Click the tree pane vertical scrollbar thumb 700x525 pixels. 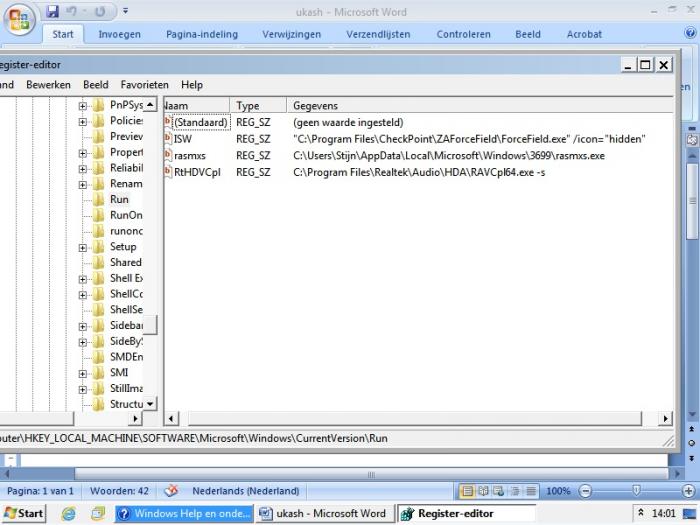point(150,325)
